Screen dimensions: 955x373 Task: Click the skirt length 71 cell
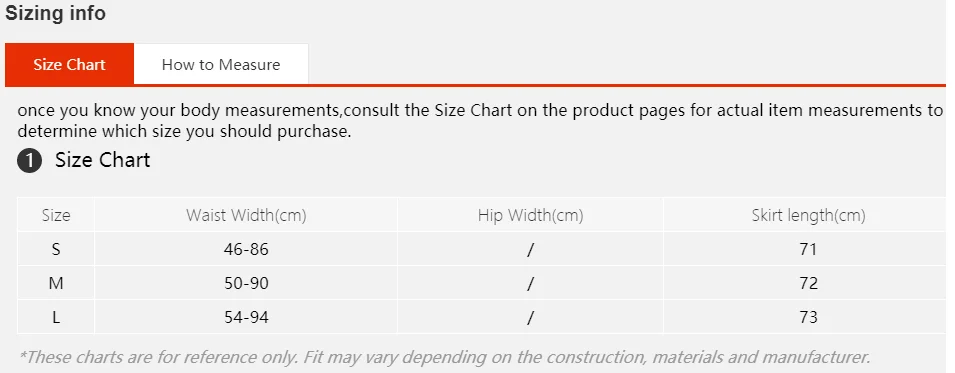coord(808,249)
